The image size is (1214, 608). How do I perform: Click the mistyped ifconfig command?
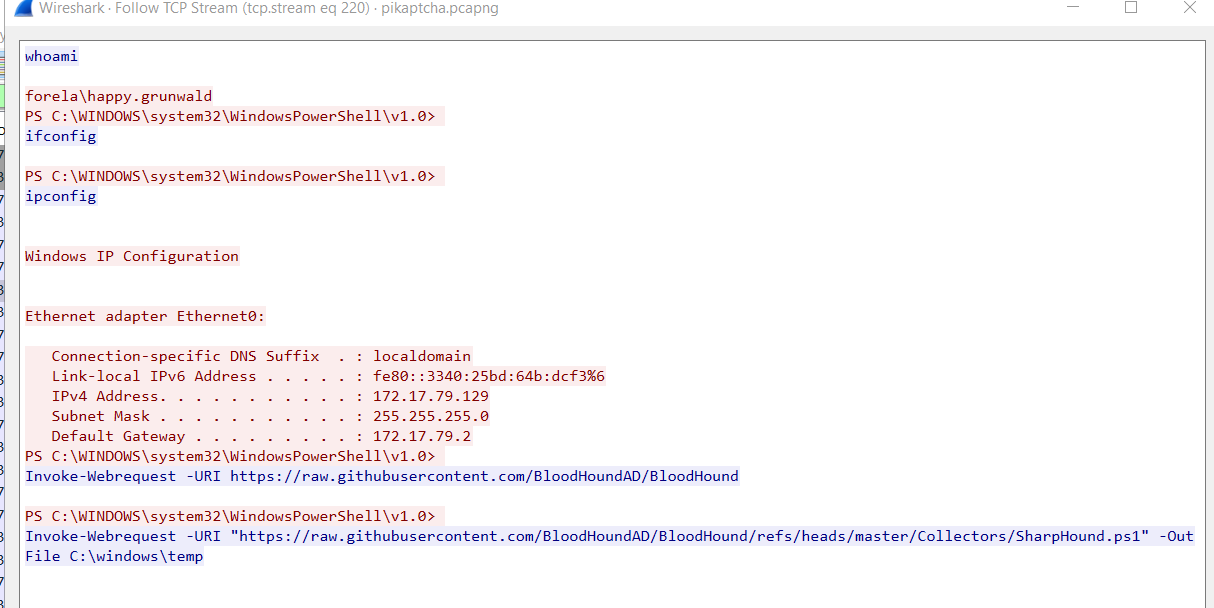61,136
